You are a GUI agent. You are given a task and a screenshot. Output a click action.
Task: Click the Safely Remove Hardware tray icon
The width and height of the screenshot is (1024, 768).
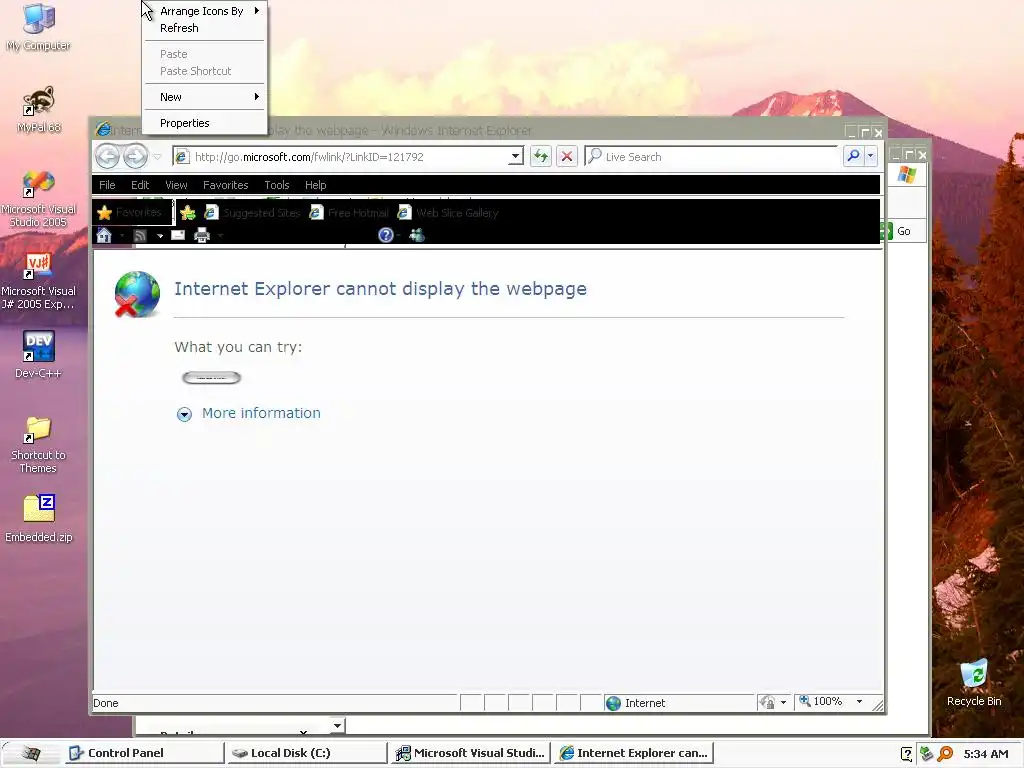click(x=926, y=754)
